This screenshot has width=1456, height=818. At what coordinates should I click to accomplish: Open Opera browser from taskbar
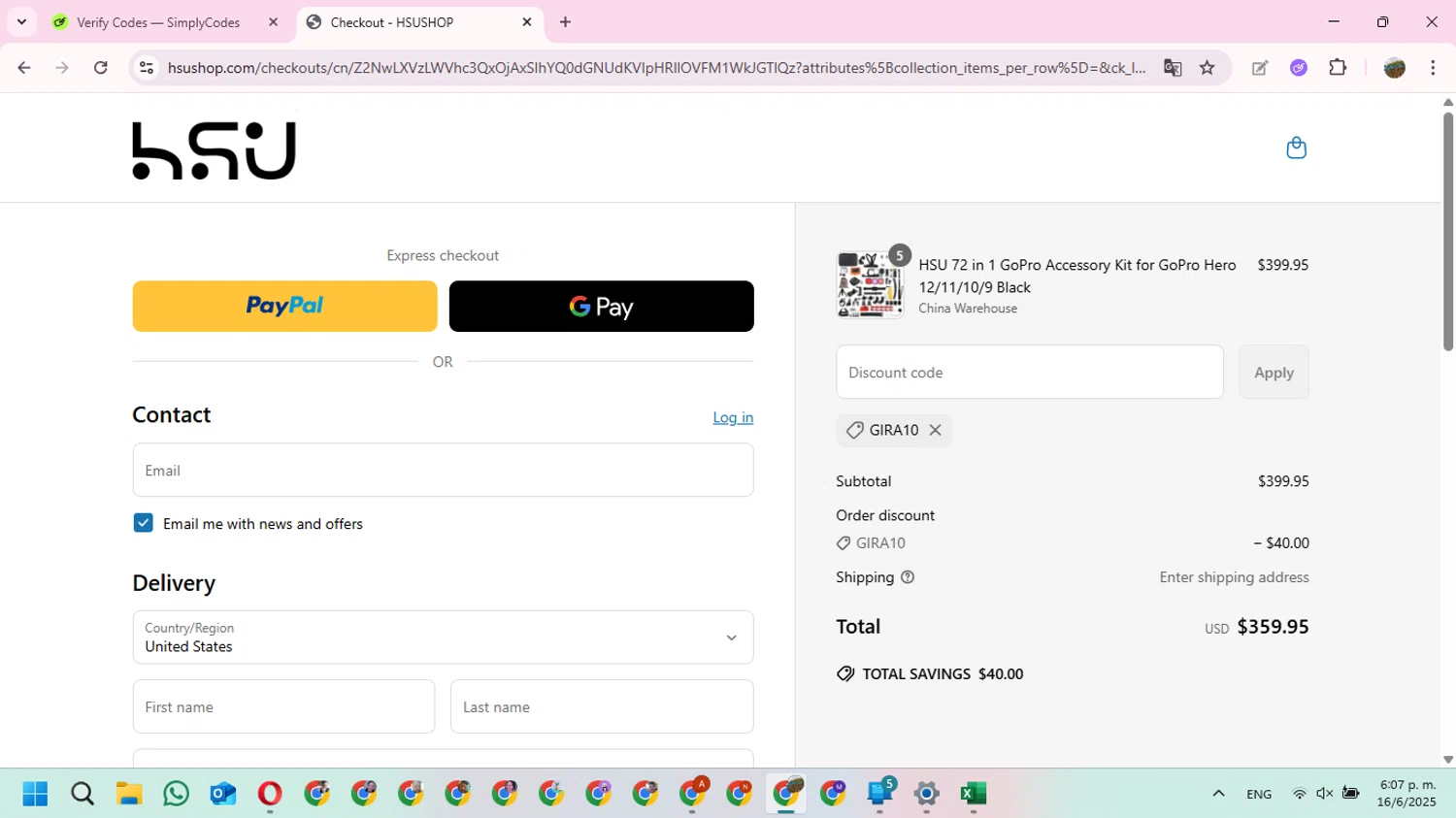tap(270, 794)
